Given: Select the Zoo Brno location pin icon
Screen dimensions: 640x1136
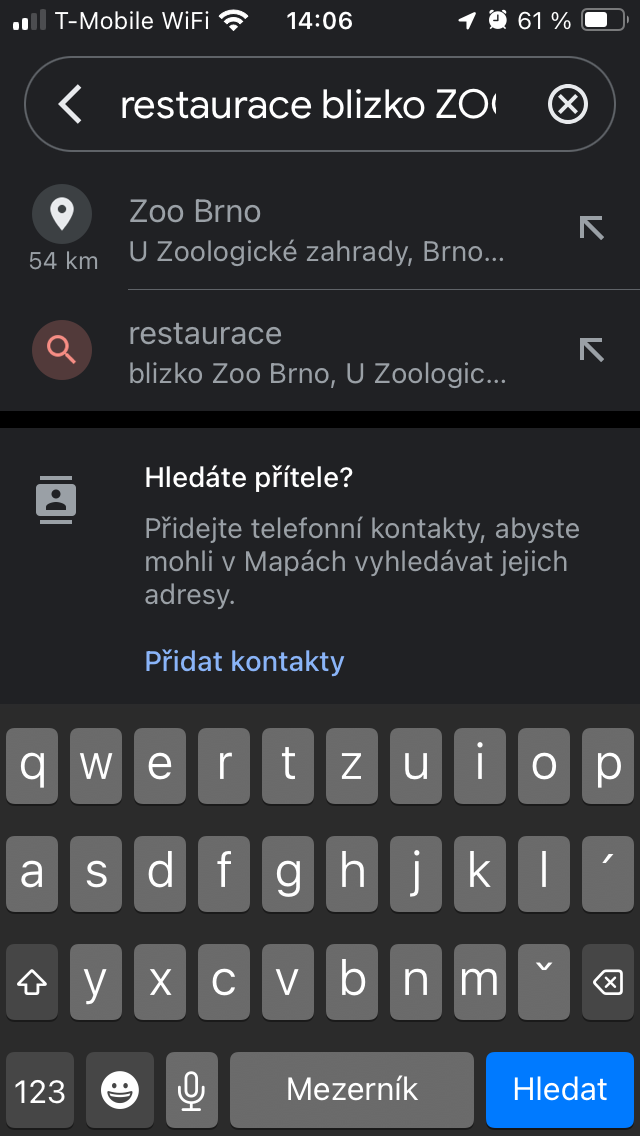Looking at the screenshot, I should tap(62, 214).
